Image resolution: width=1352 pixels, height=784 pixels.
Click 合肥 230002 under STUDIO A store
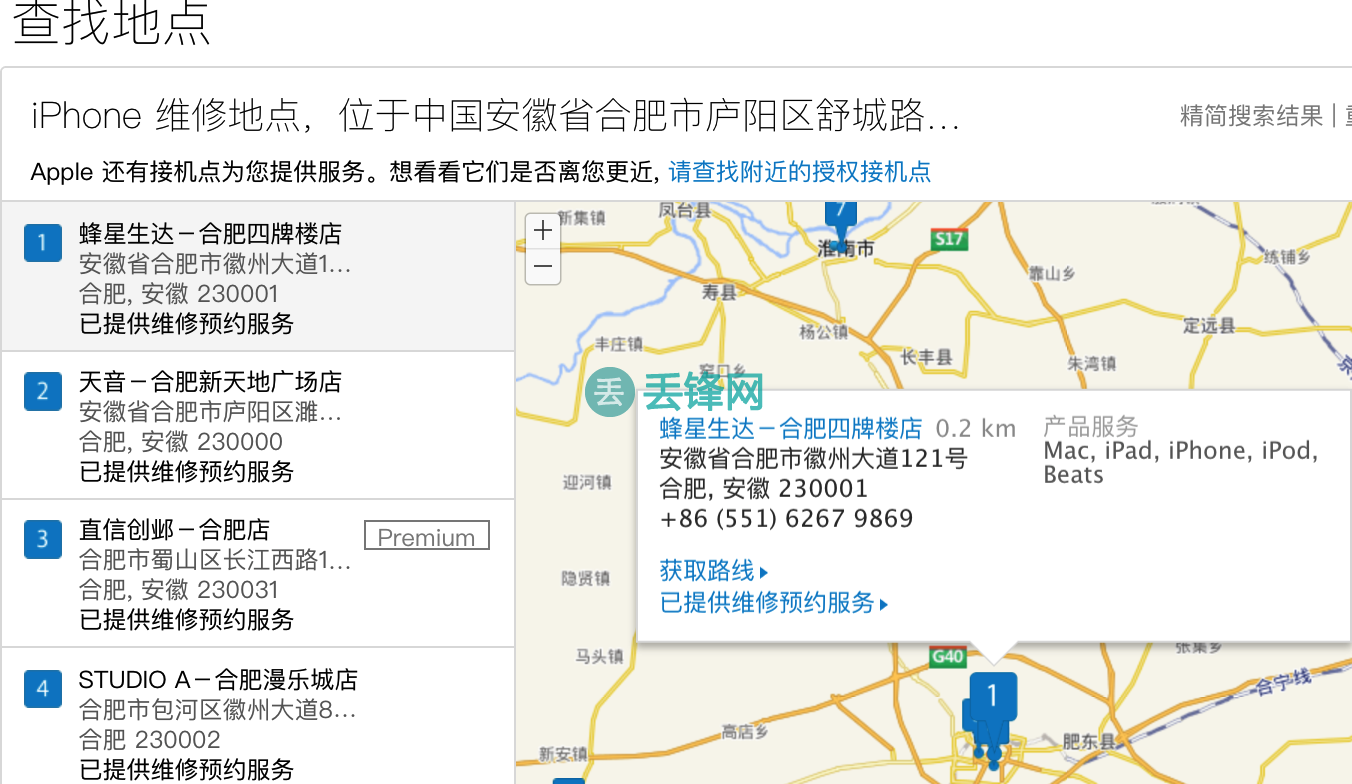[x=149, y=740]
